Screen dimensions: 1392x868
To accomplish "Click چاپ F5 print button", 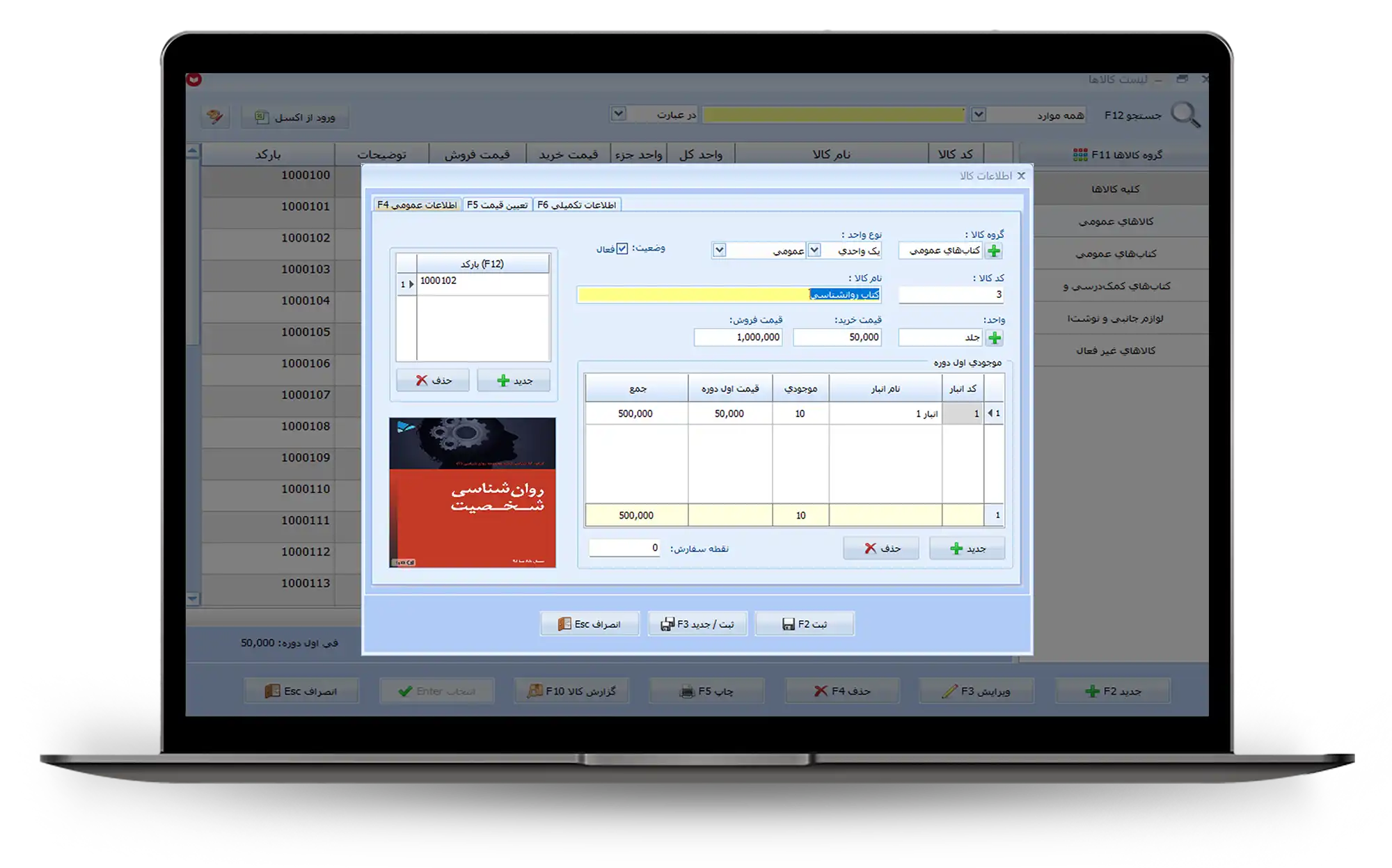I will 706,691.
